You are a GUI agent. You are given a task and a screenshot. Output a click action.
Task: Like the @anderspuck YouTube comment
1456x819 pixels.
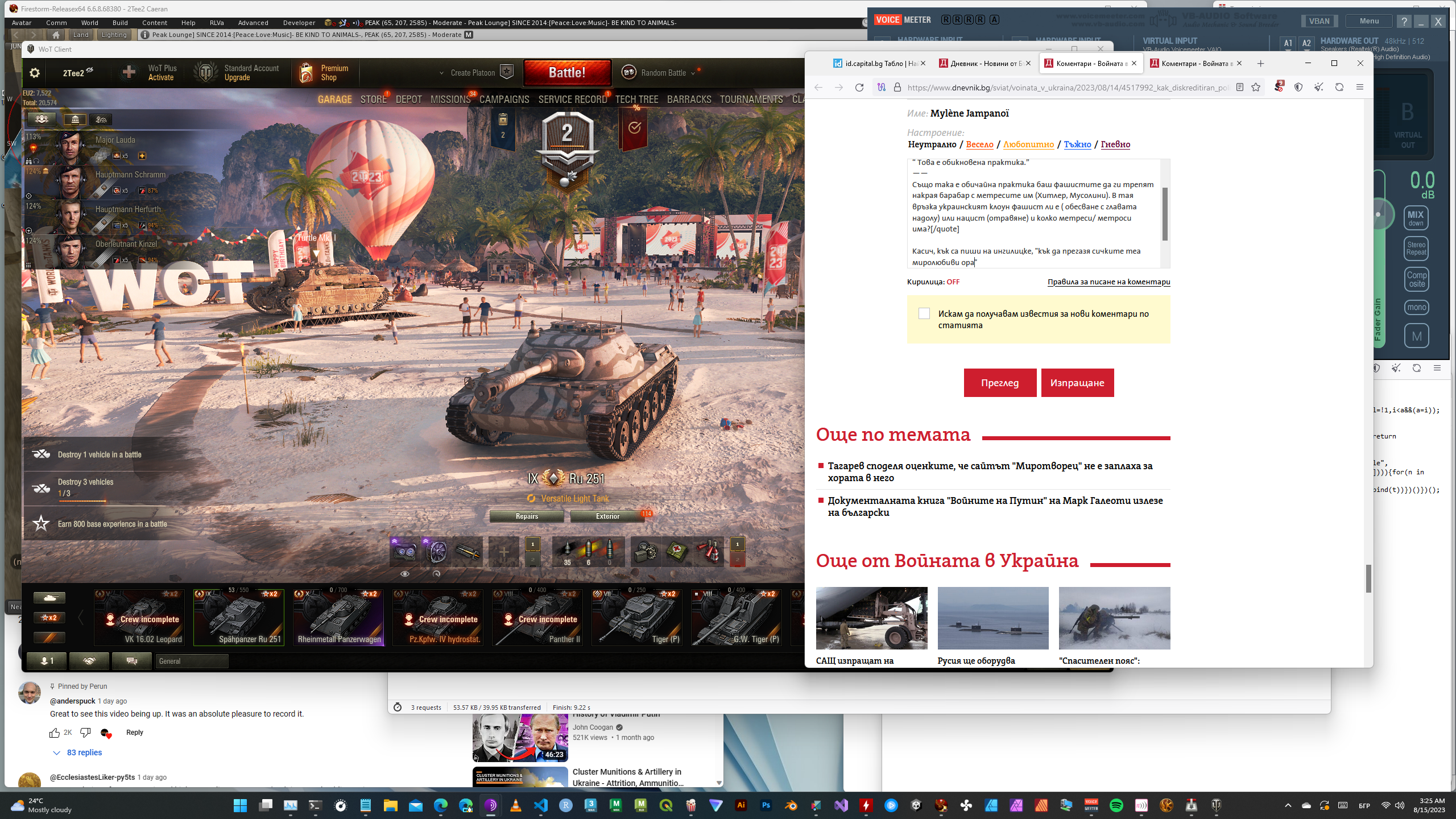pos(55,733)
